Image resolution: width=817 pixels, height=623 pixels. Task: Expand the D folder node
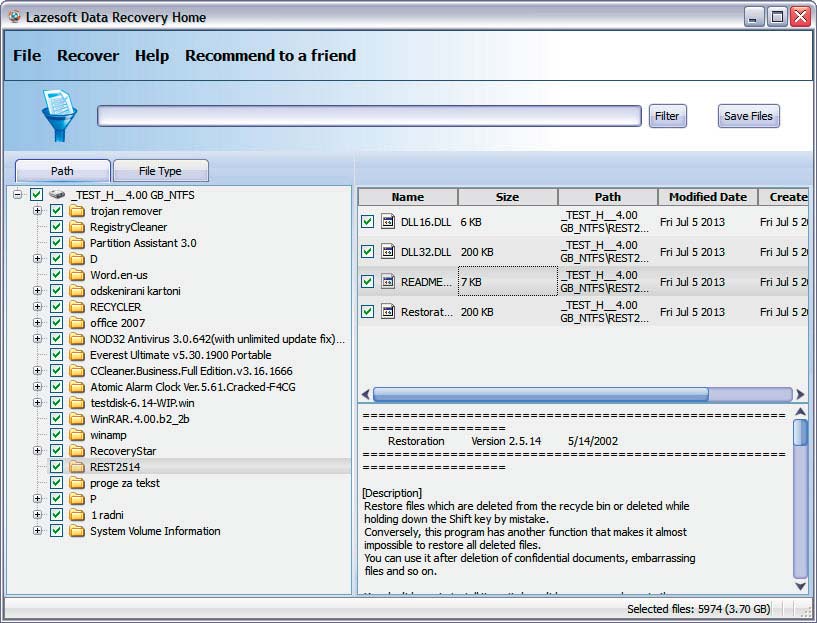(38, 259)
